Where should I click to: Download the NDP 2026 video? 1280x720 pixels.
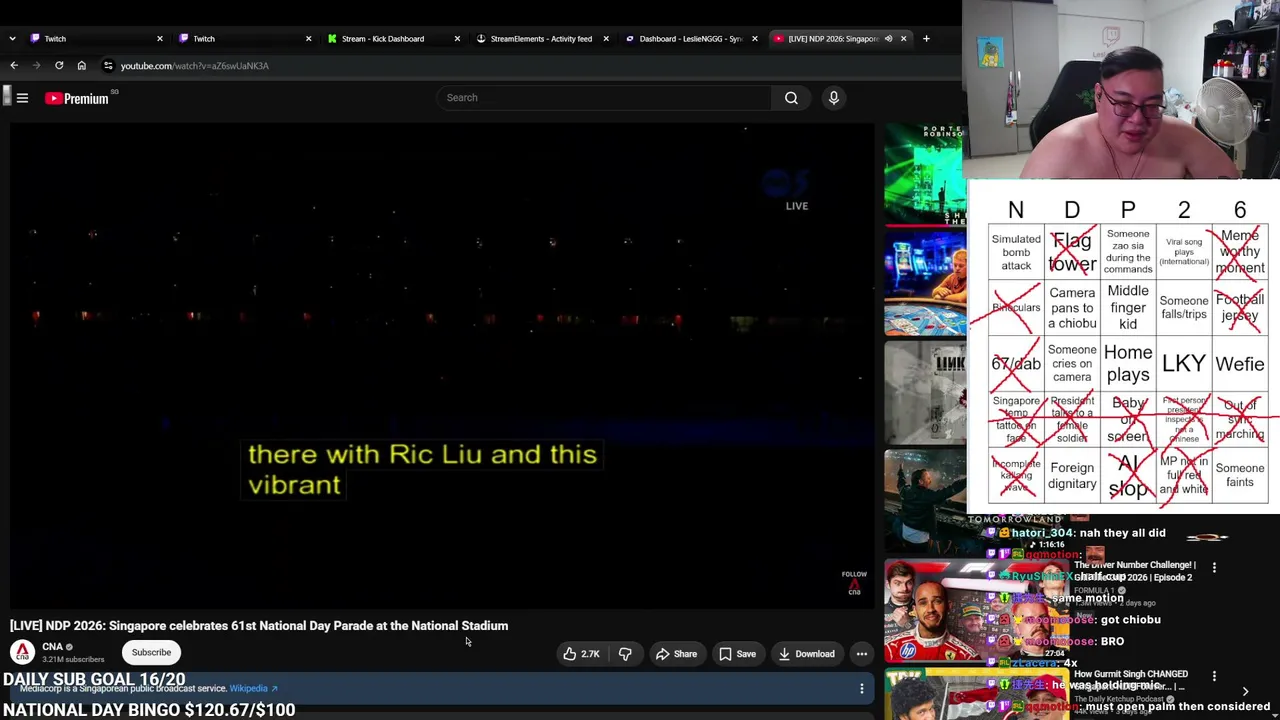click(806, 654)
